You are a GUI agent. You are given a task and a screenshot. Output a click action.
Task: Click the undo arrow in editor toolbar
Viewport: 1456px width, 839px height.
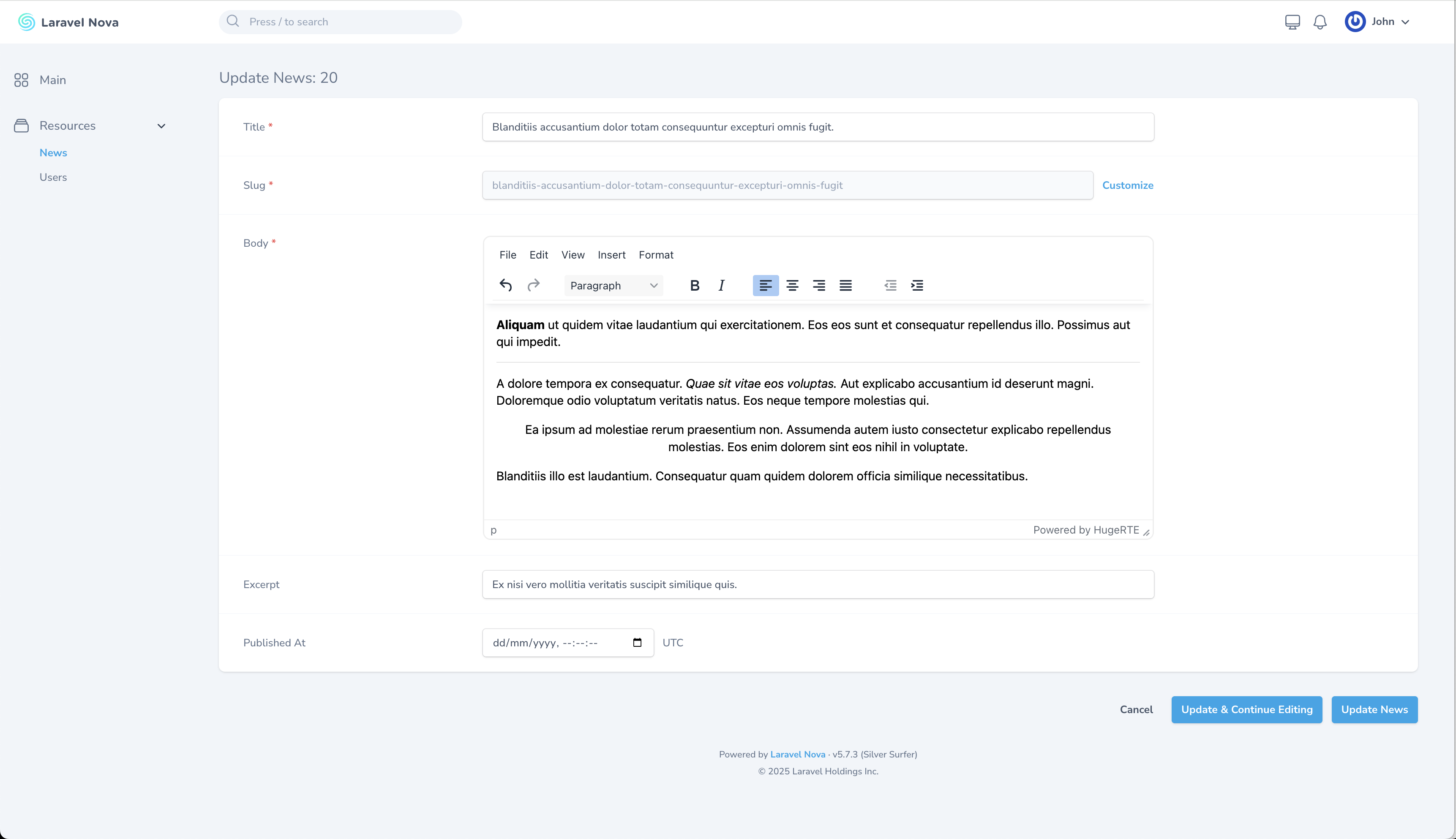coord(505,285)
